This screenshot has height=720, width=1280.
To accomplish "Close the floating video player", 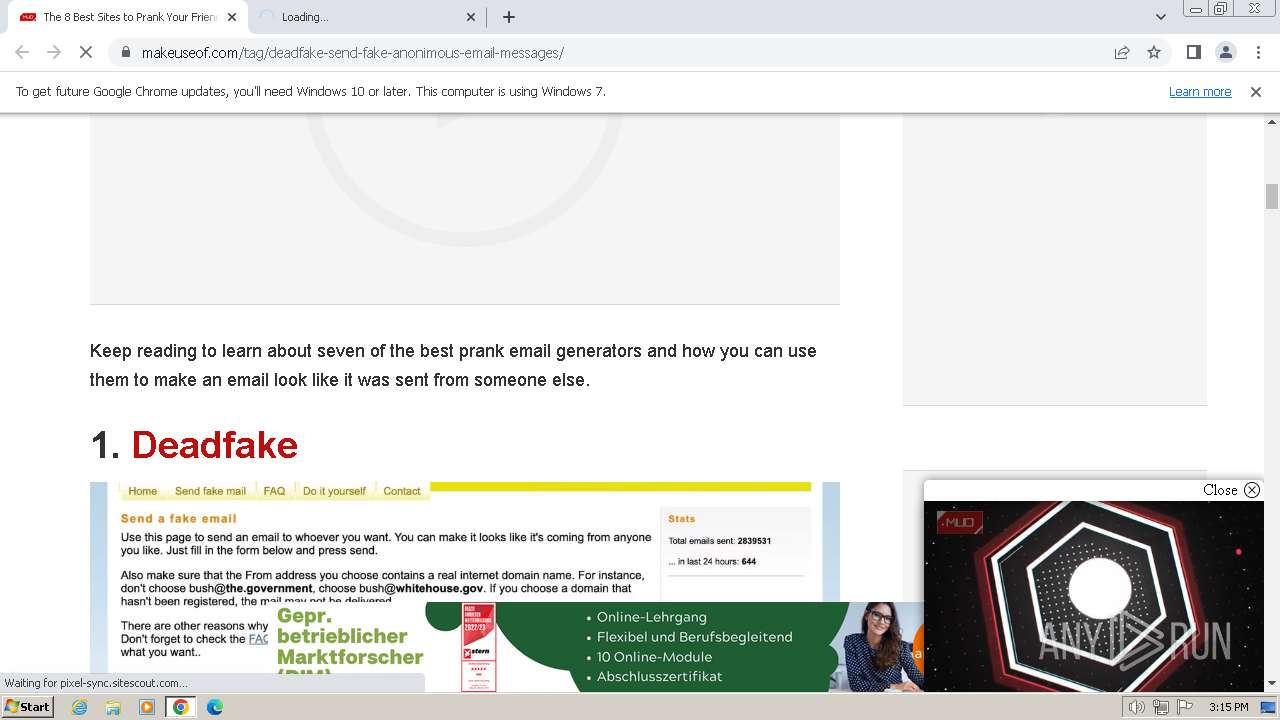I will click(x=1231, y=490).
